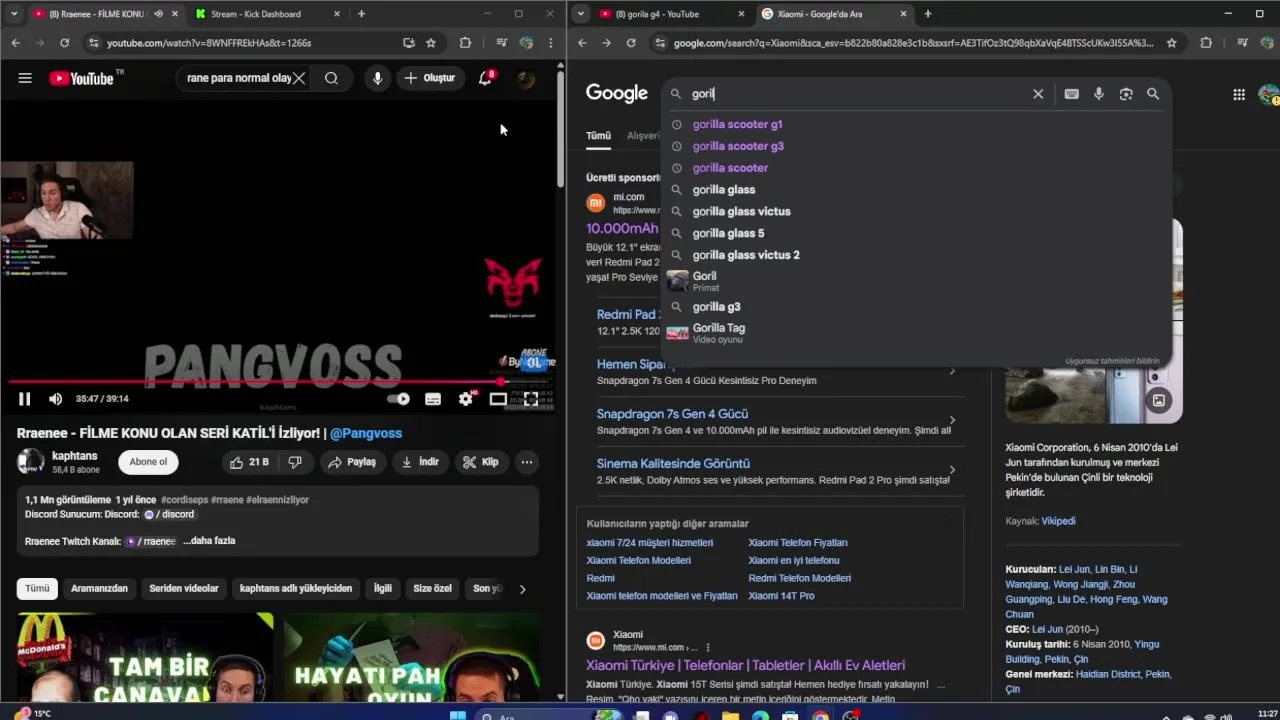Open YouTube account avatar menu
Image resolution: width=1280 pixels, height=720 pixels.
pos(526,79)
